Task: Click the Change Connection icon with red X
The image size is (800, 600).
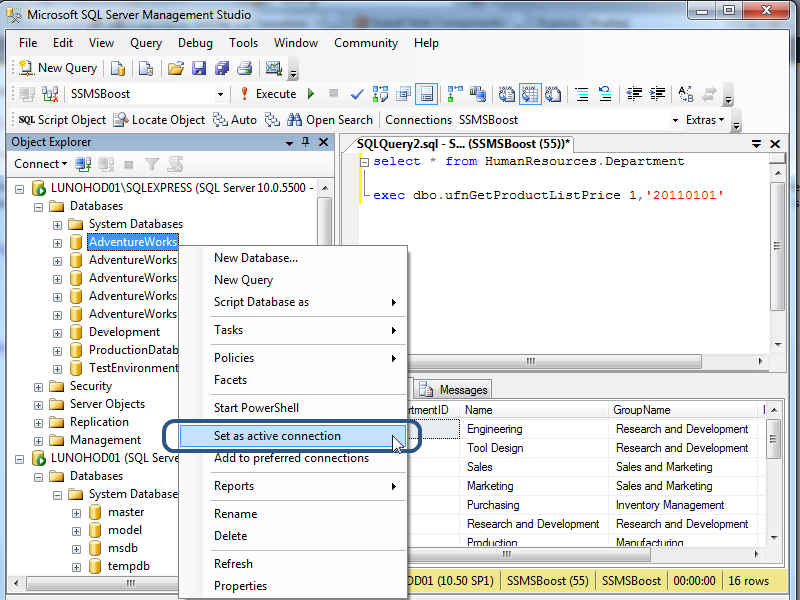Action: coord(50,94)
